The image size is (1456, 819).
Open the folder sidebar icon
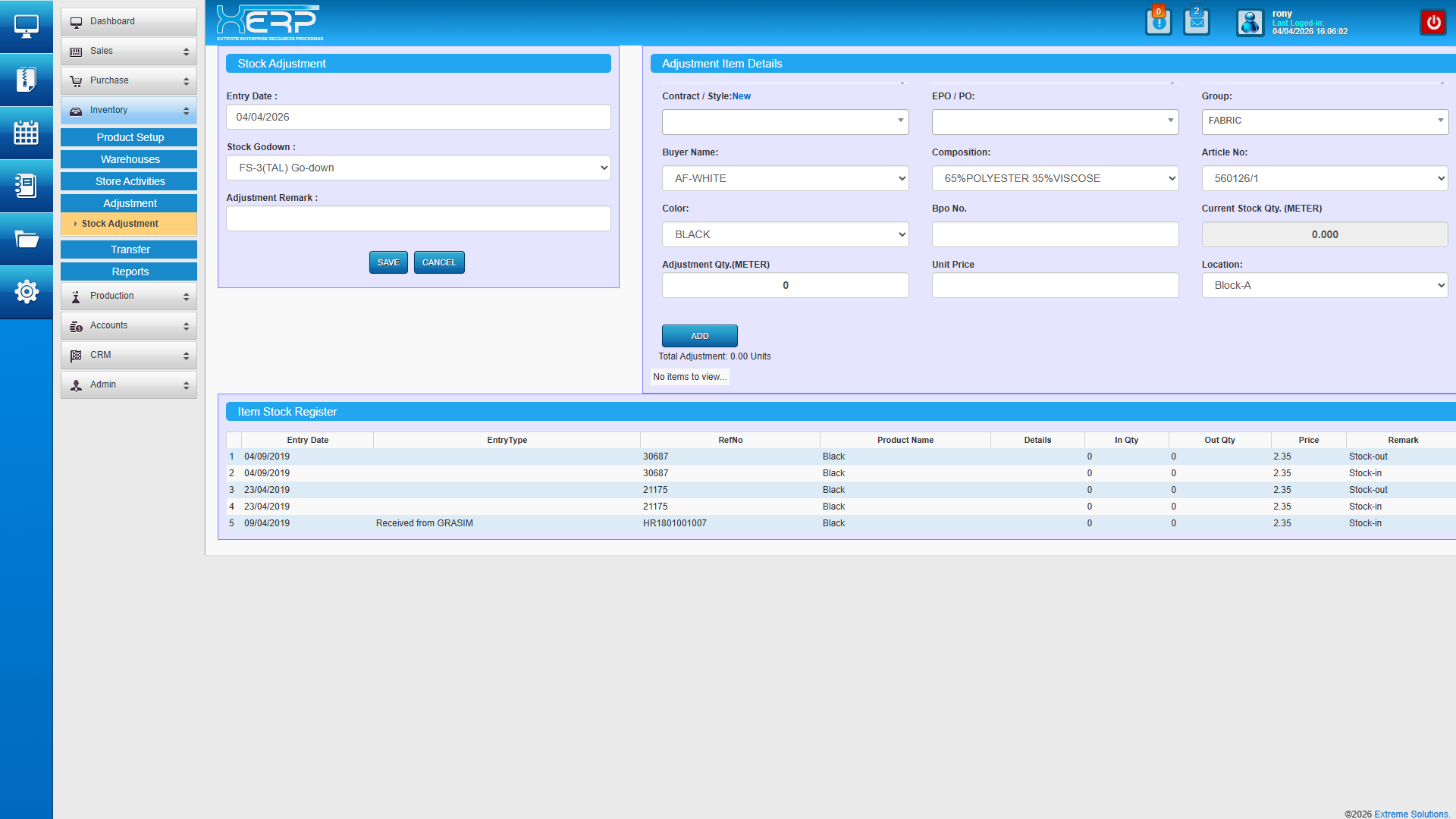[x=26, y=240]
